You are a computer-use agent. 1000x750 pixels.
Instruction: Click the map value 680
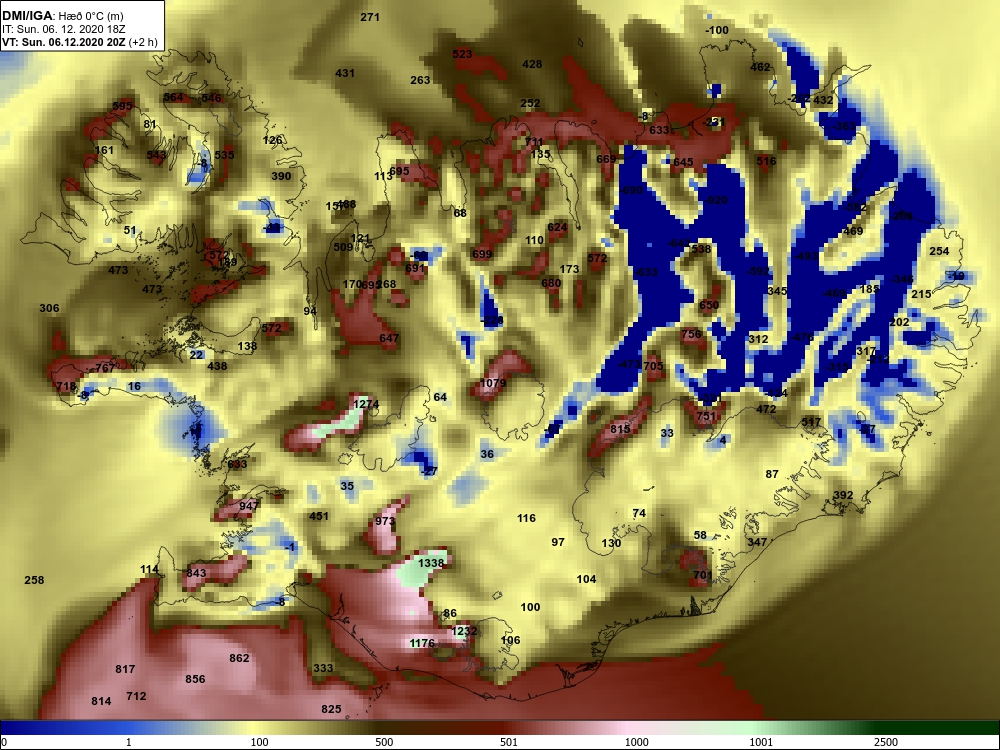point(551,283)
